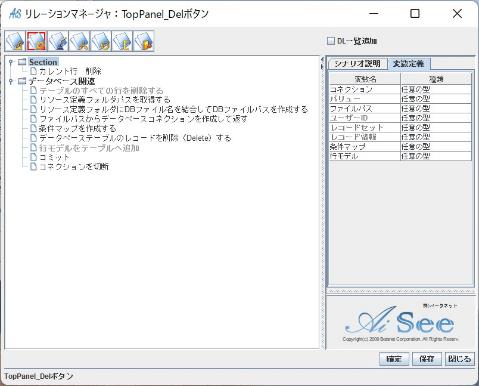Viewport: 479px width, 386px height.
Task: Click the red-bordered folder toolbar icon
Action: [36, 41]
